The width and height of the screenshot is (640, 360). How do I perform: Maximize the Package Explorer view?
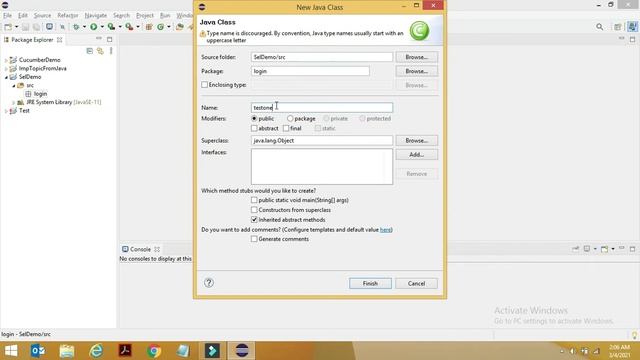109,39
